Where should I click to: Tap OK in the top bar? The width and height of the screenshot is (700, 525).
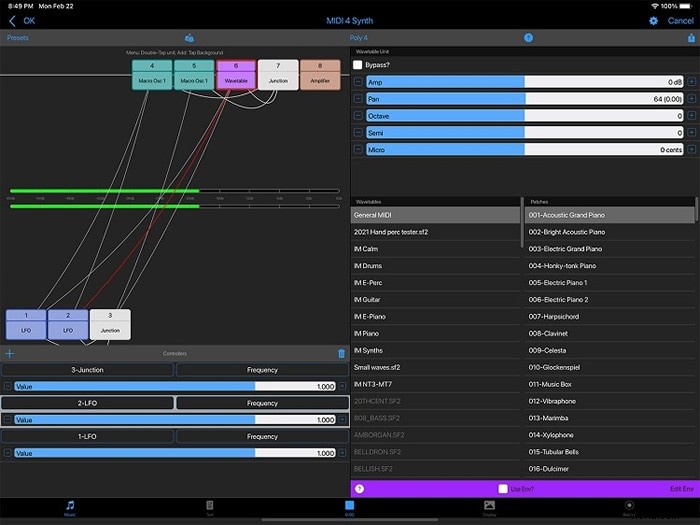(x=29, y=21)
